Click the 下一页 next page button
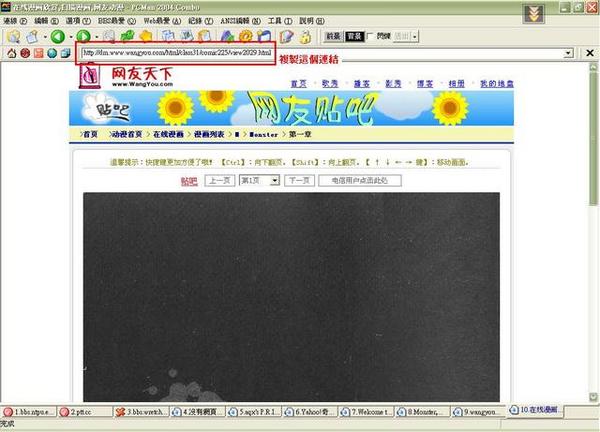This screenshot has height=432, width=600. (x=300, y=181)
